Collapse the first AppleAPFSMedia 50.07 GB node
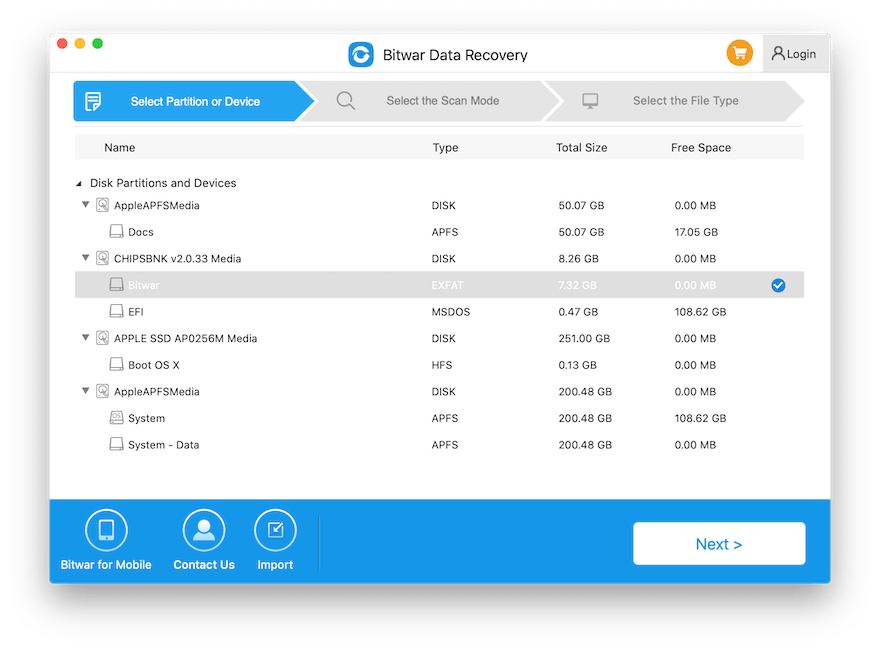The image size is (880, 649). [x=85, y=205]
